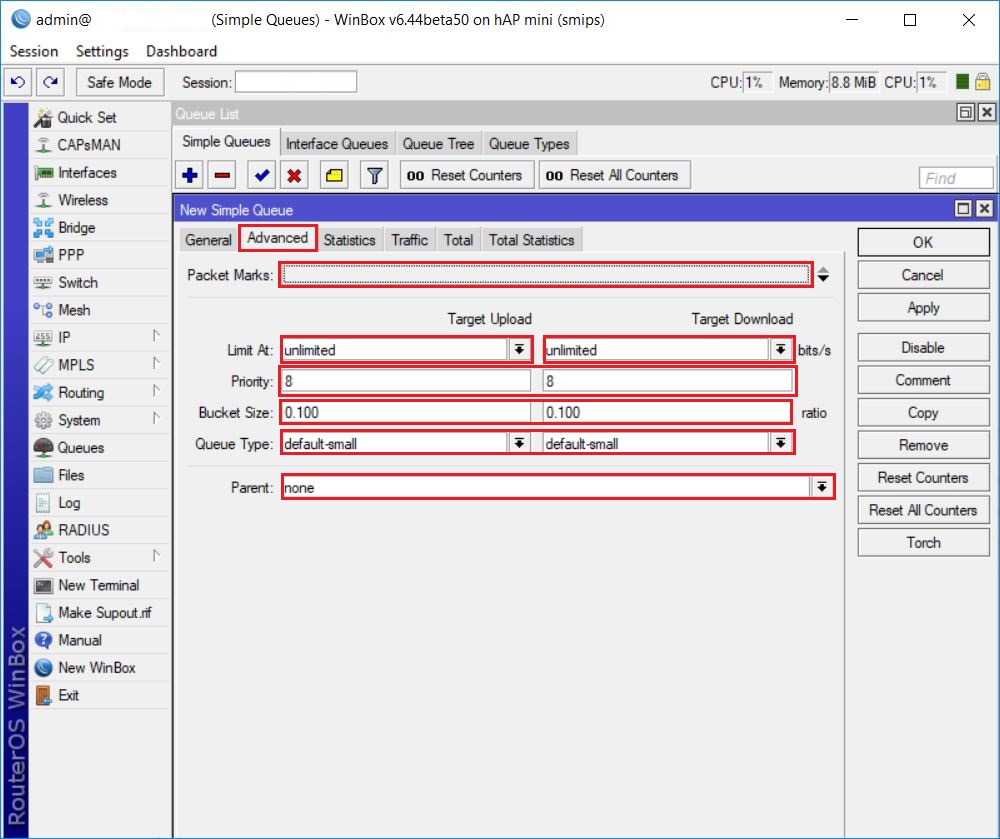
Task: Launch Torch from the right panel
Action: [x=921, y=542]
